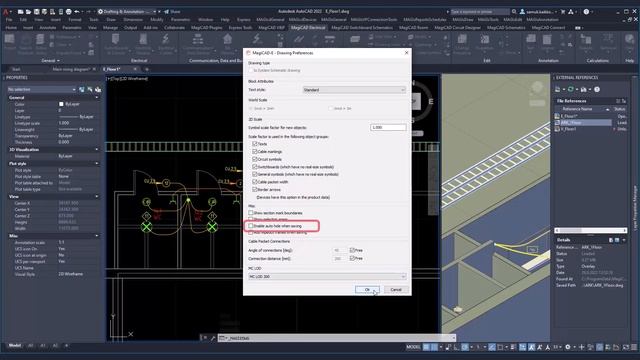The width and height of the screenshot is (640, 360).
Task: Toggle the grid display icon in status bar
Action: [x=427, y=347]
